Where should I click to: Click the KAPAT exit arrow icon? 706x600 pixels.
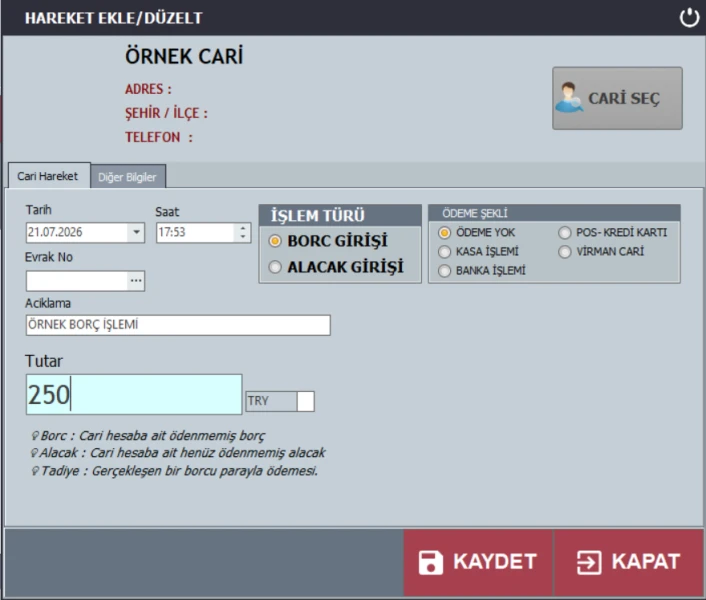(x=589, y=562)
